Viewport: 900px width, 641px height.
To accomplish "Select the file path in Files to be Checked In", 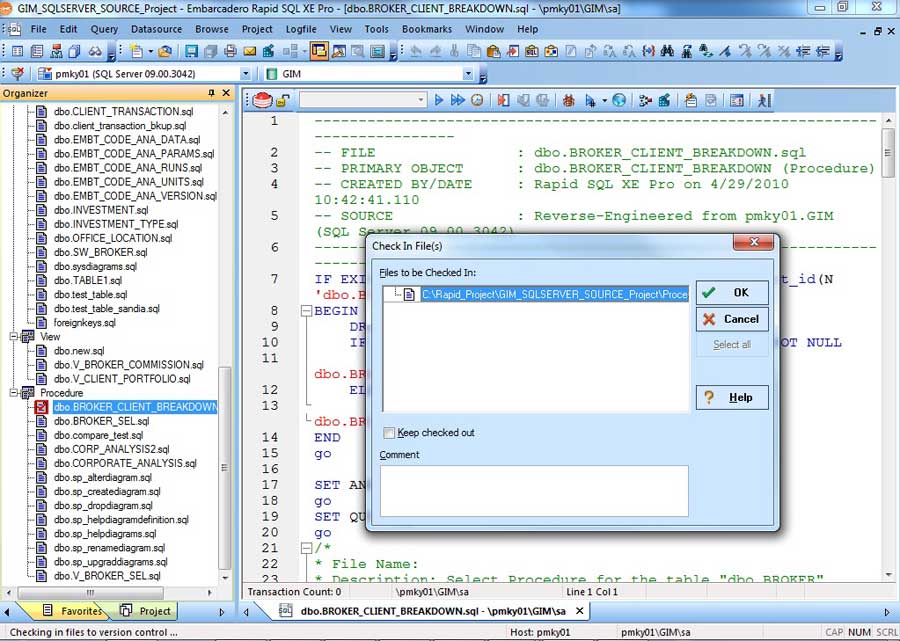I will point(554,294).
